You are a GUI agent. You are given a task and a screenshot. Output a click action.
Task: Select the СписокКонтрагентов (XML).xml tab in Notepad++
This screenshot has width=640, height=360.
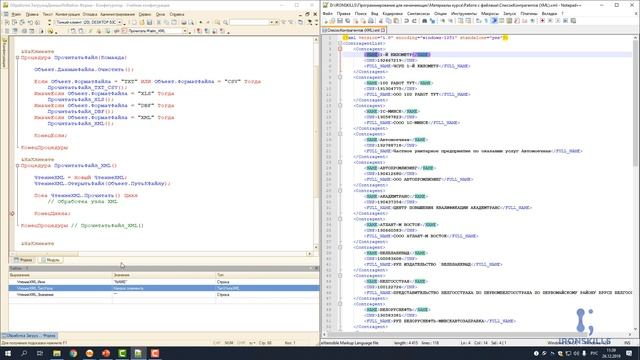[353, 30]
